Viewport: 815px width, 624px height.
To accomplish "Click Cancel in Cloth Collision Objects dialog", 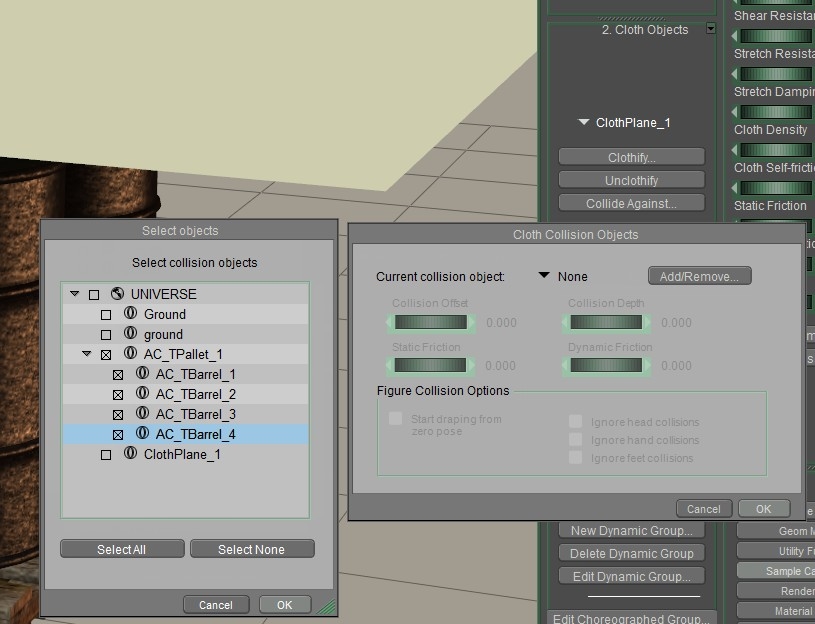I will (703, 509).
